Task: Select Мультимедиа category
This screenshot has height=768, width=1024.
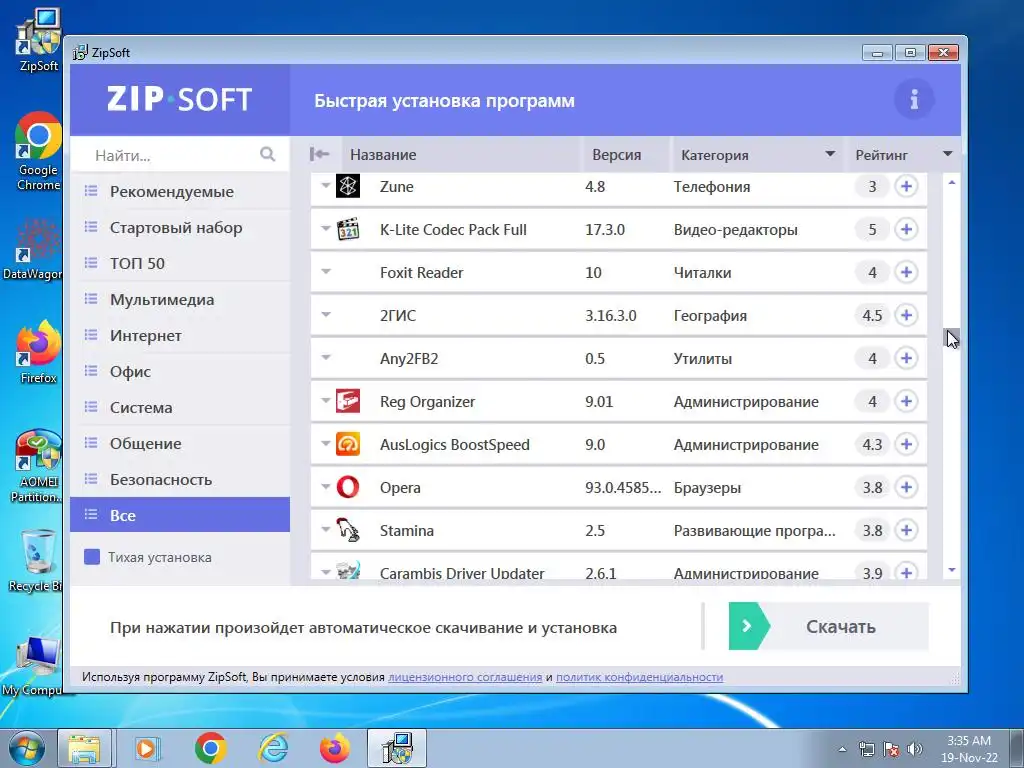Action: 180,299
